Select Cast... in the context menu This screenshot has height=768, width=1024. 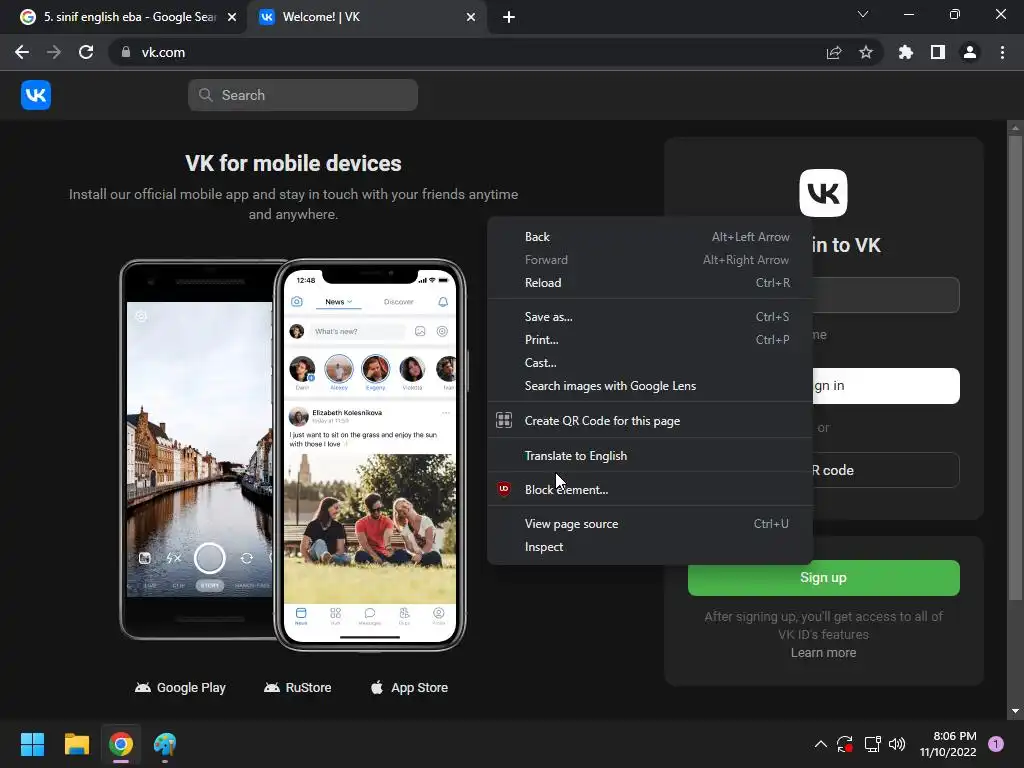tap(650, 362)
